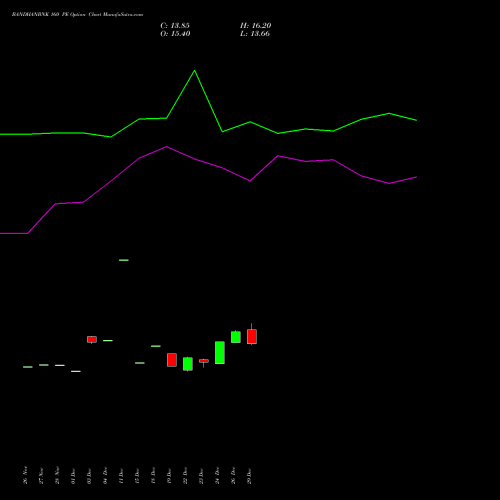Click the '03 Dec' date axis label

click(90, 476)
